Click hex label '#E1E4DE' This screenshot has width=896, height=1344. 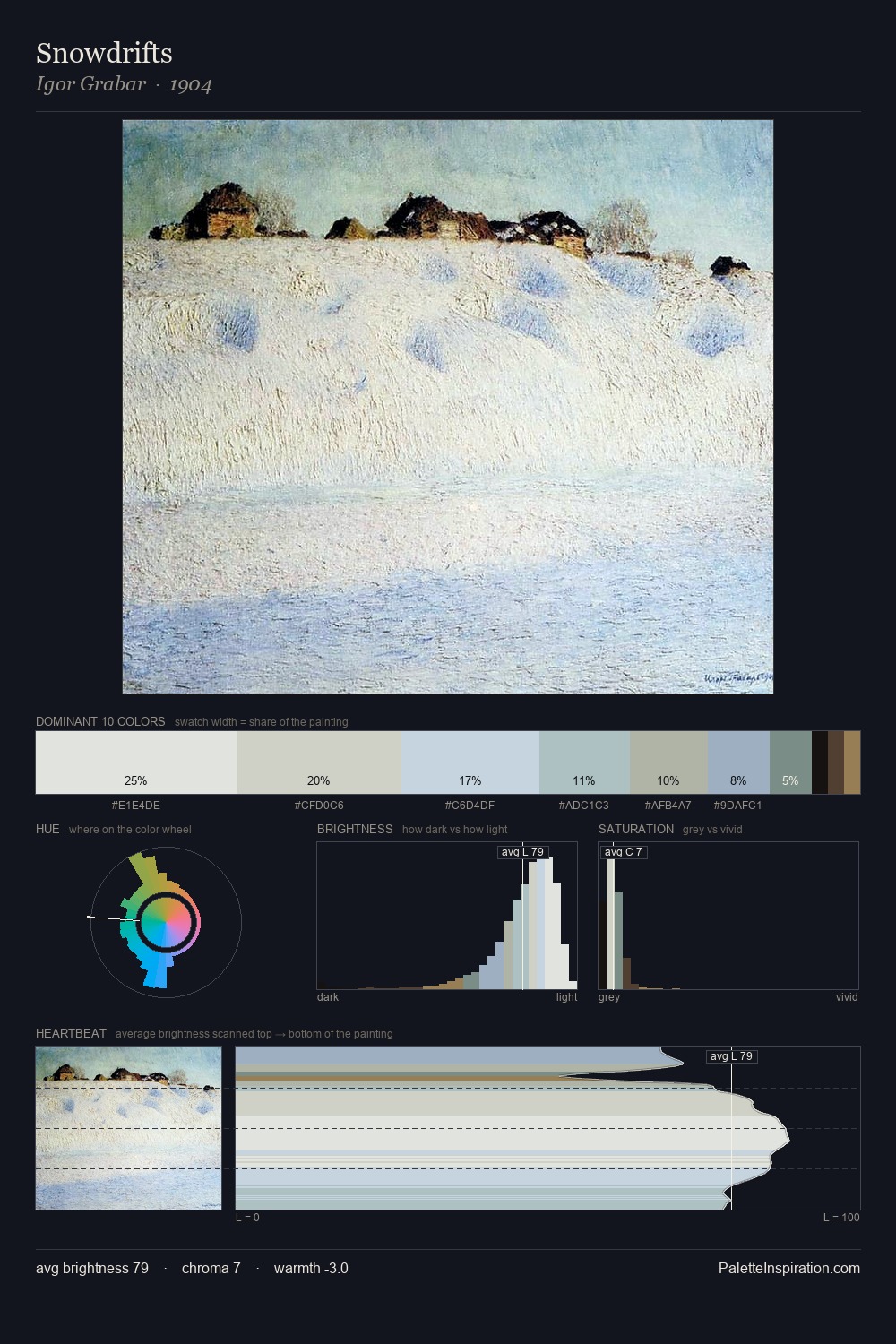tap(136, 806)
